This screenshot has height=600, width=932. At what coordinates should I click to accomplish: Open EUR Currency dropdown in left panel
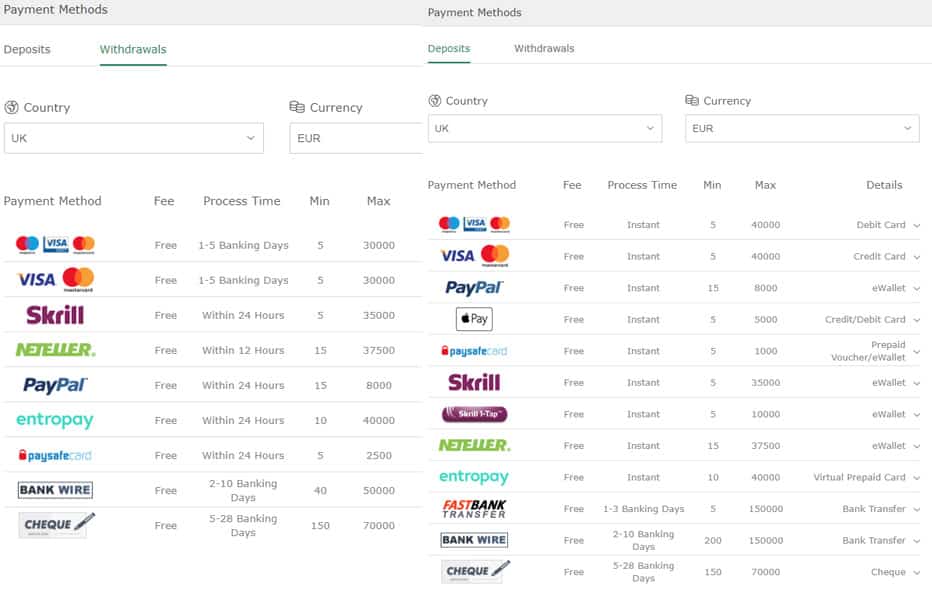pos(356,138)
